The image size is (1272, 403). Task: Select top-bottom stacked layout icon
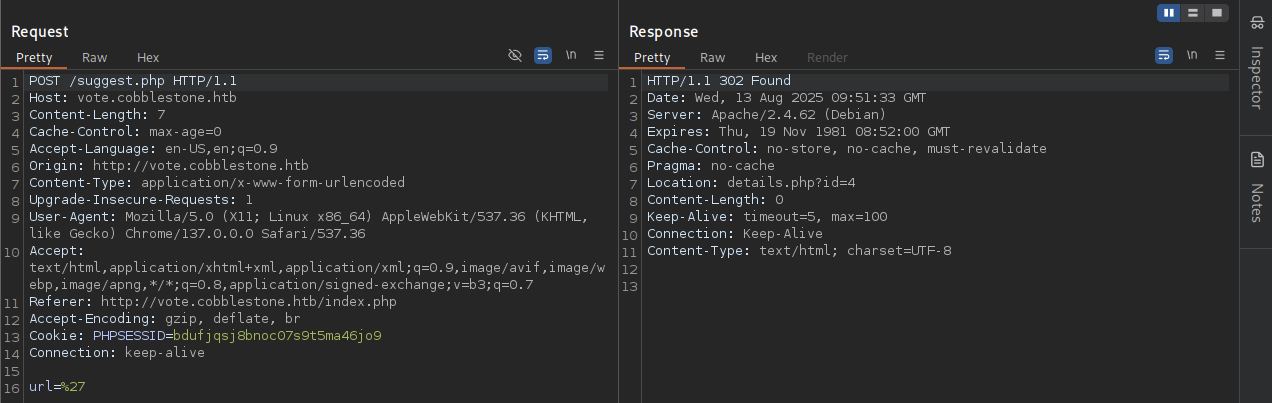[x=1192, y=13]
